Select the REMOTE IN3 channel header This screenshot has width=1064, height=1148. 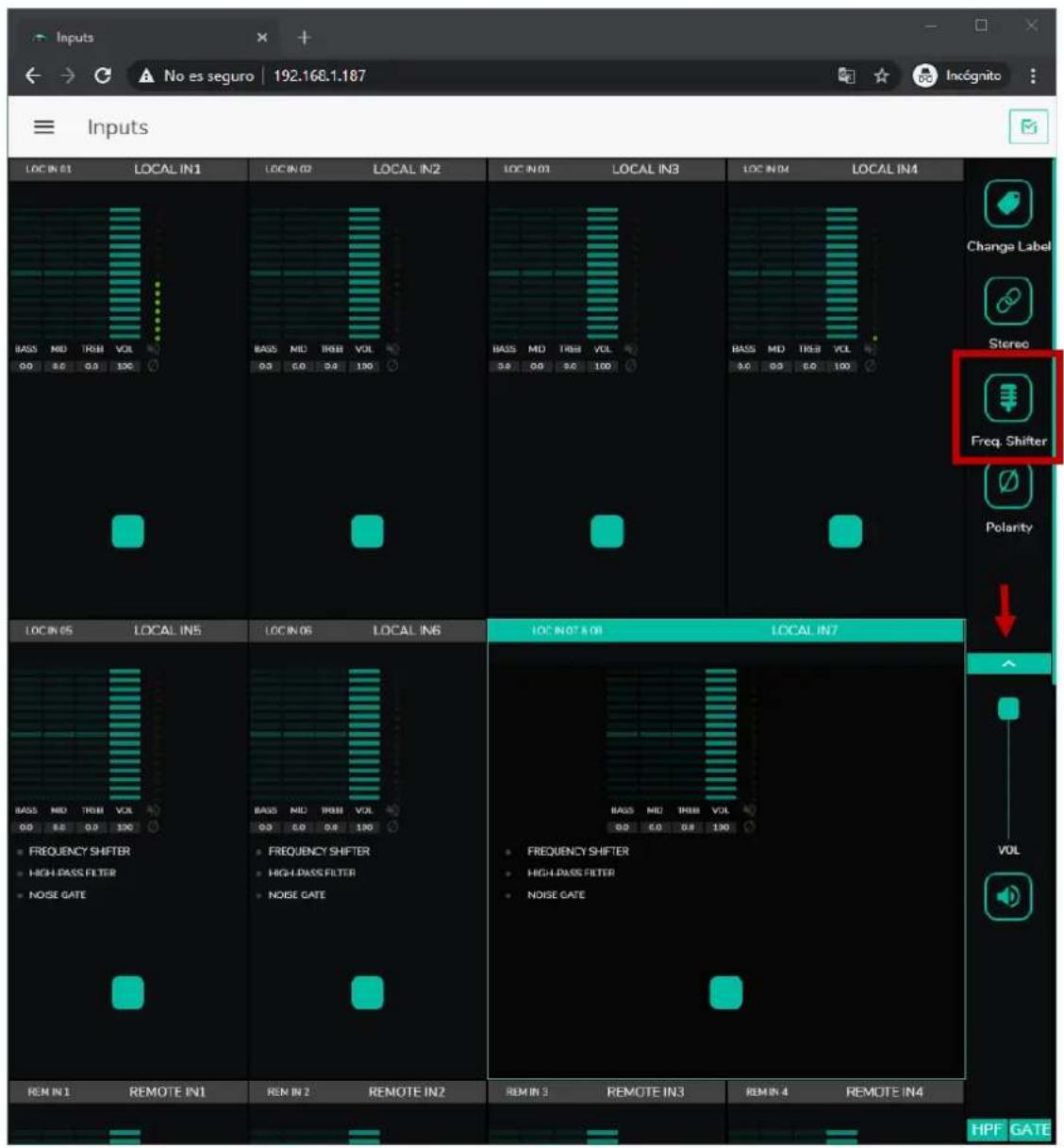[x=607, y=1091]
